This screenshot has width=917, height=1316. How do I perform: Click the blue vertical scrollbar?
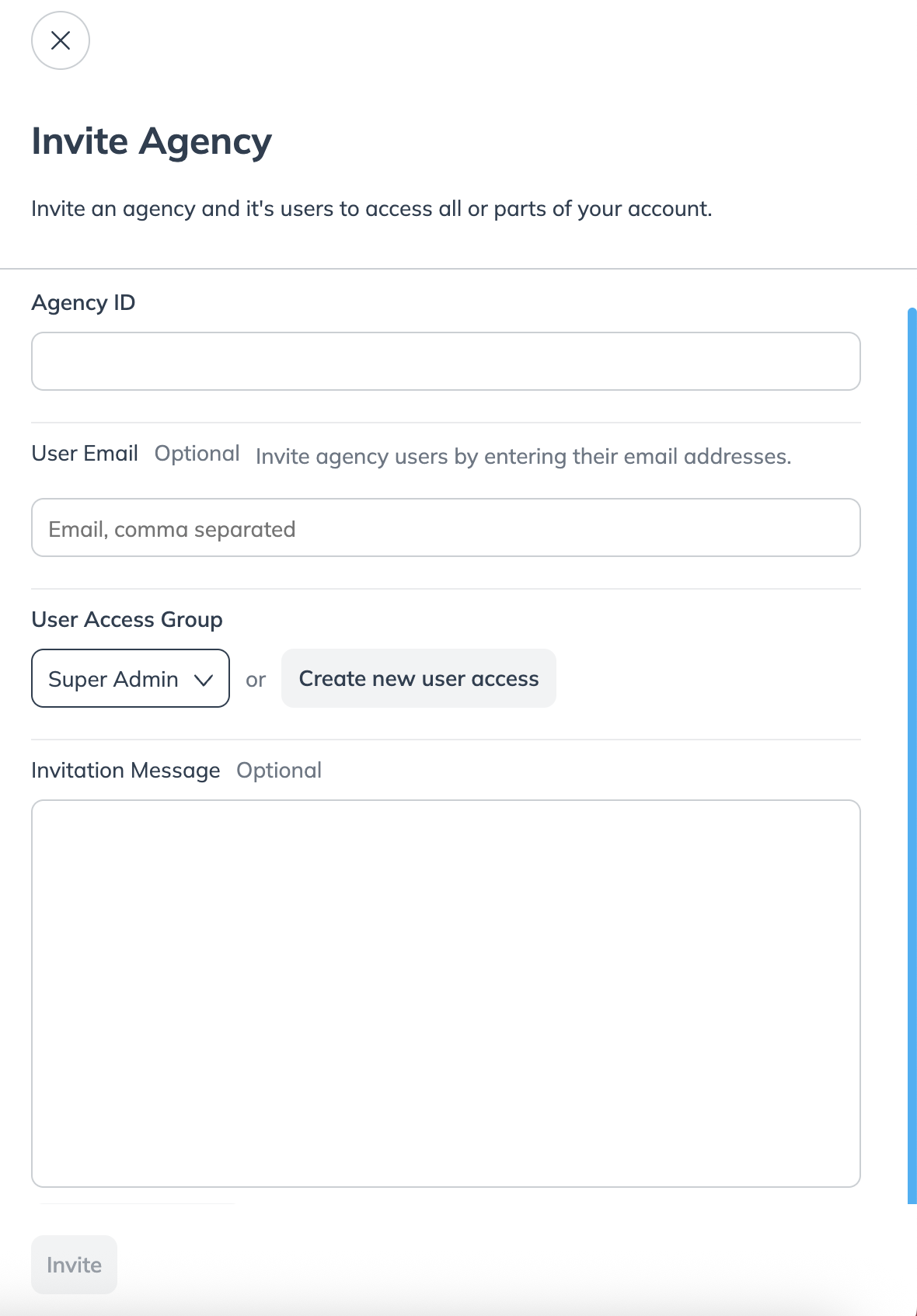(x=912, y=755)
